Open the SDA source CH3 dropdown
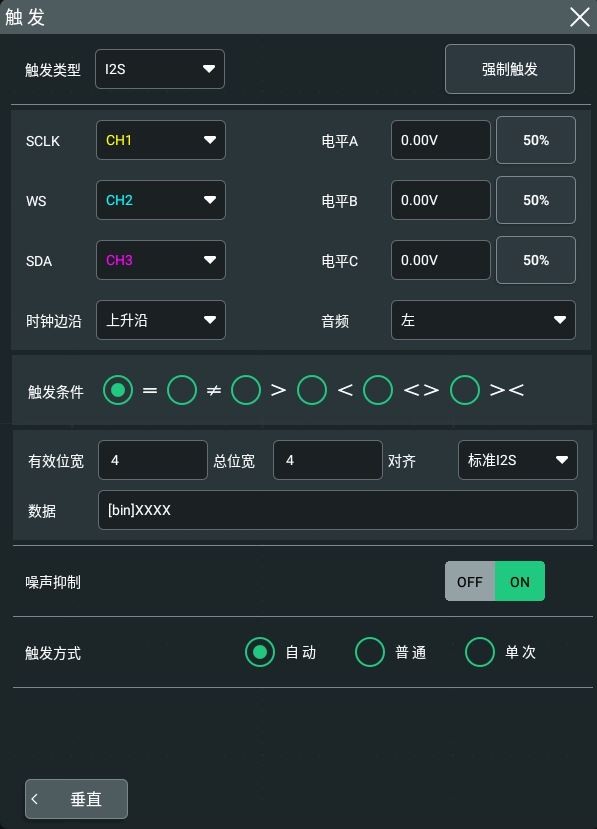This screenshot has width=597, height=829. tap(161, 260)
